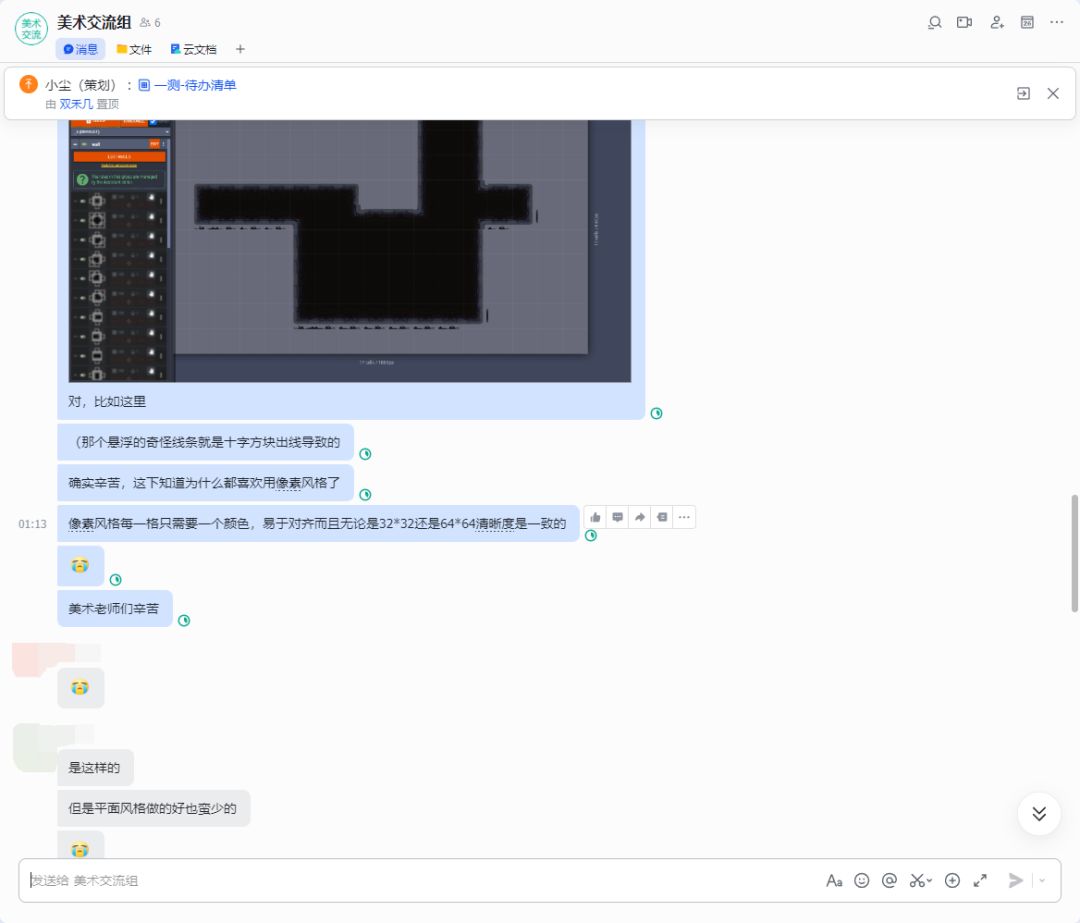Click the fourth hover action on the 32*32 message
Viewport: 1080px width, 923px height.
point(662,517)
